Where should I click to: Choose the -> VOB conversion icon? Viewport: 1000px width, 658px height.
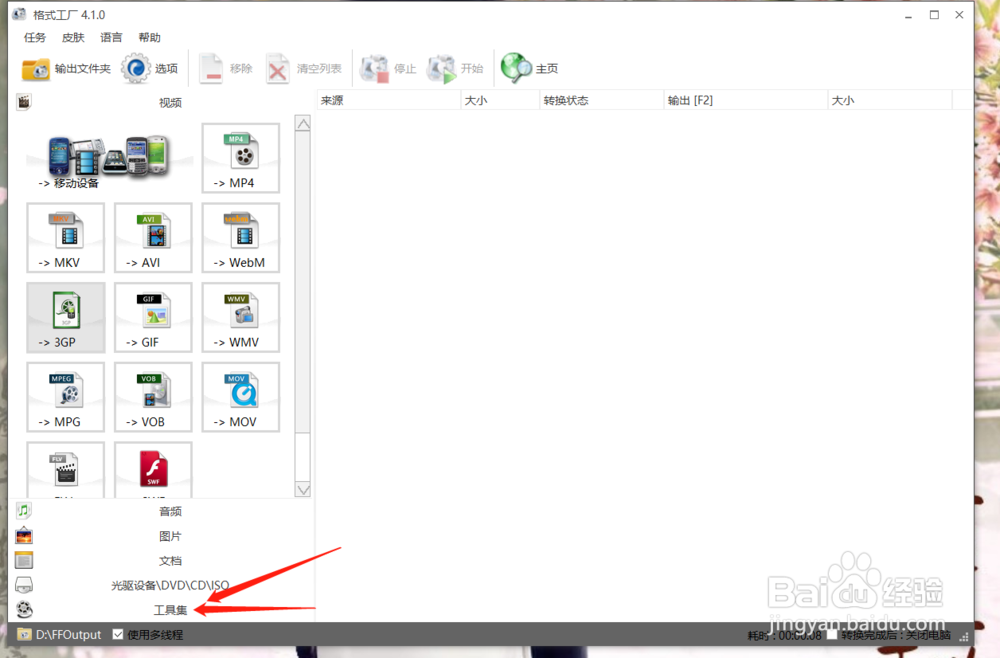(153, 397)
